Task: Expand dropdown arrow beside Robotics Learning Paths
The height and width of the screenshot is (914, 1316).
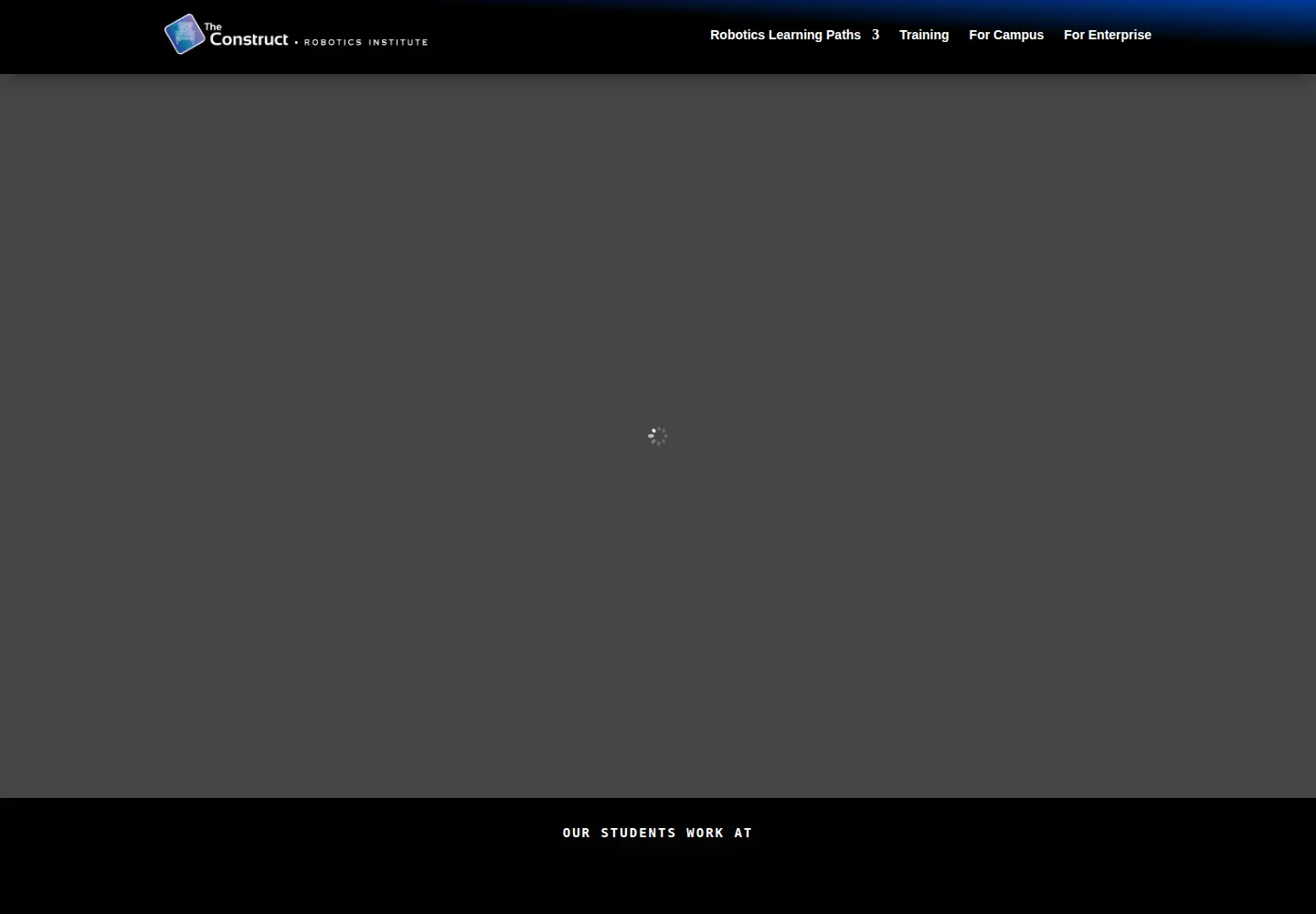Action: (875, 35)
